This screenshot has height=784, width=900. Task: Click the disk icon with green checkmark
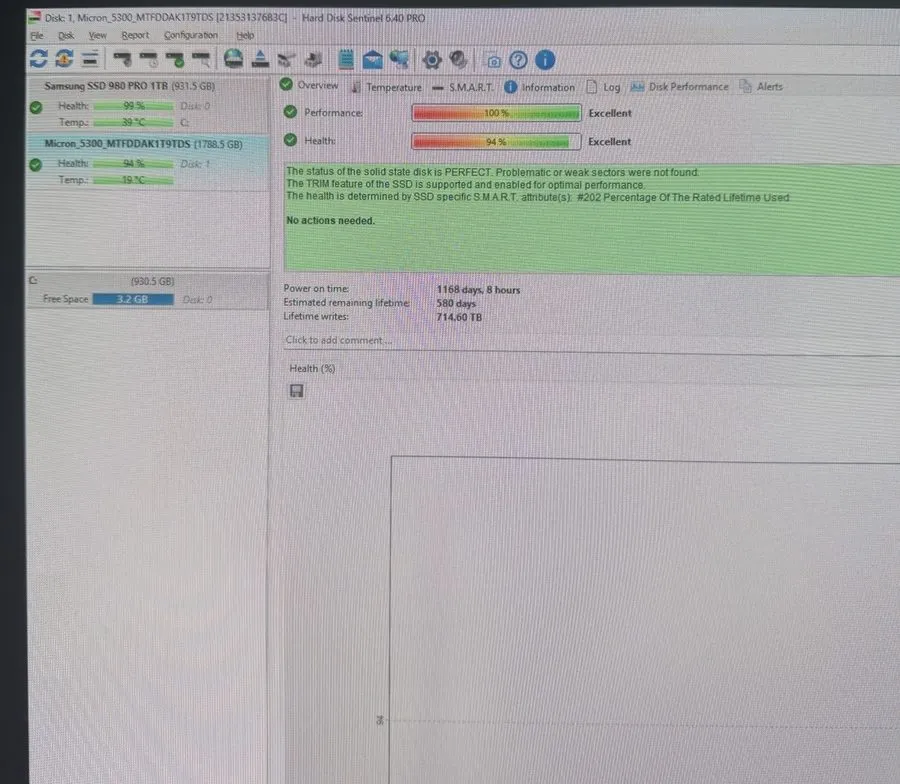tap(175, 59)
